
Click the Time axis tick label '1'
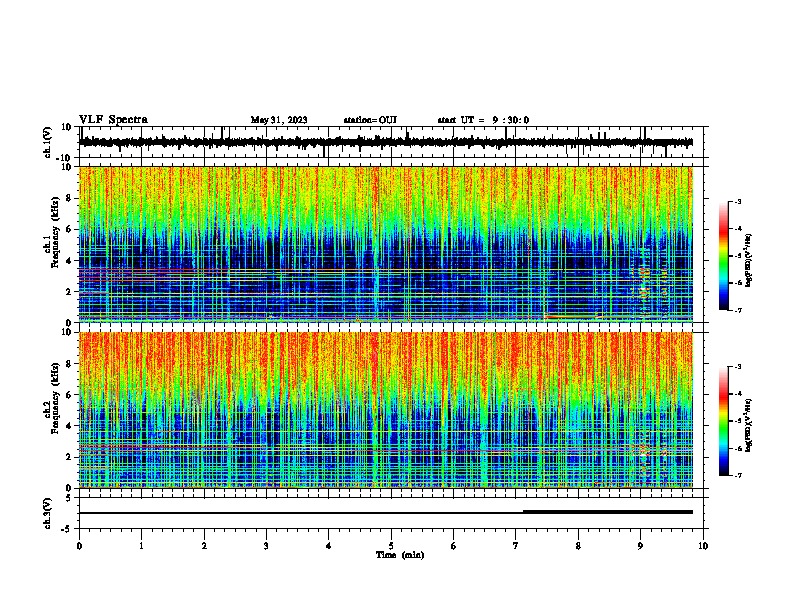click(x=141, y=546)
